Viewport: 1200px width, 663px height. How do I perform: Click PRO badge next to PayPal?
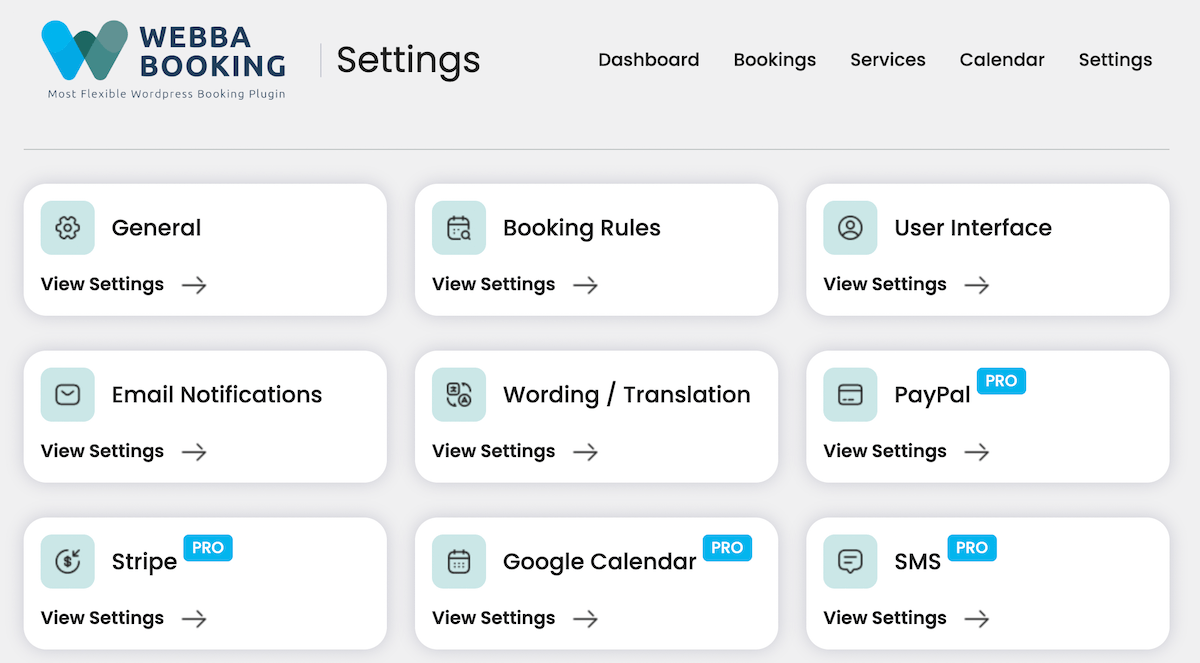point(1001,381)
